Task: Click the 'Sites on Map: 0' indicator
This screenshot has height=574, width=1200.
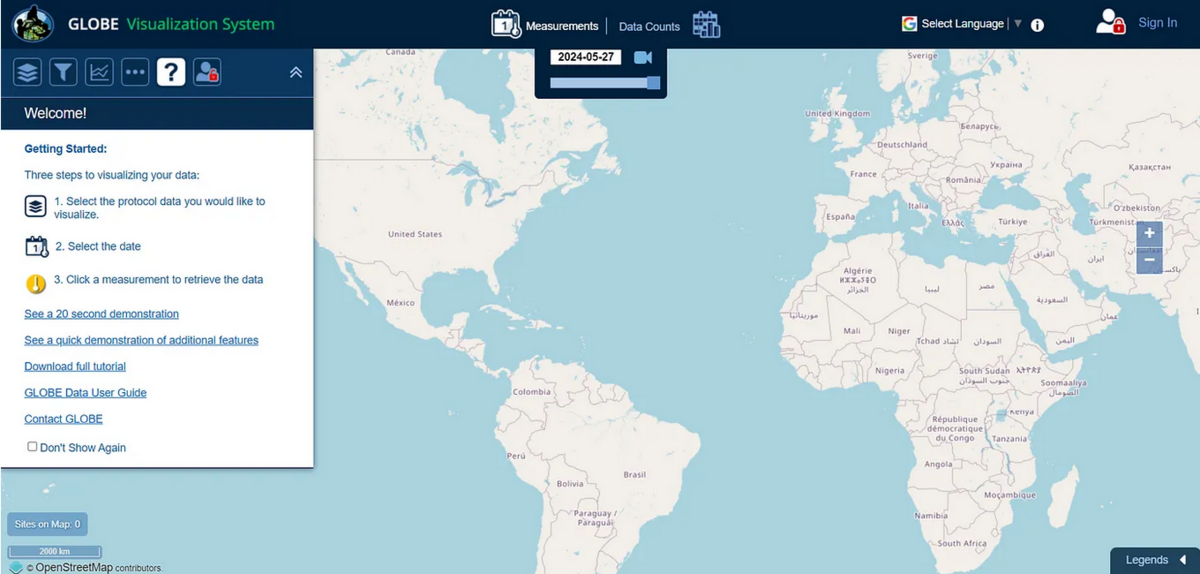Action: [48, 524]
